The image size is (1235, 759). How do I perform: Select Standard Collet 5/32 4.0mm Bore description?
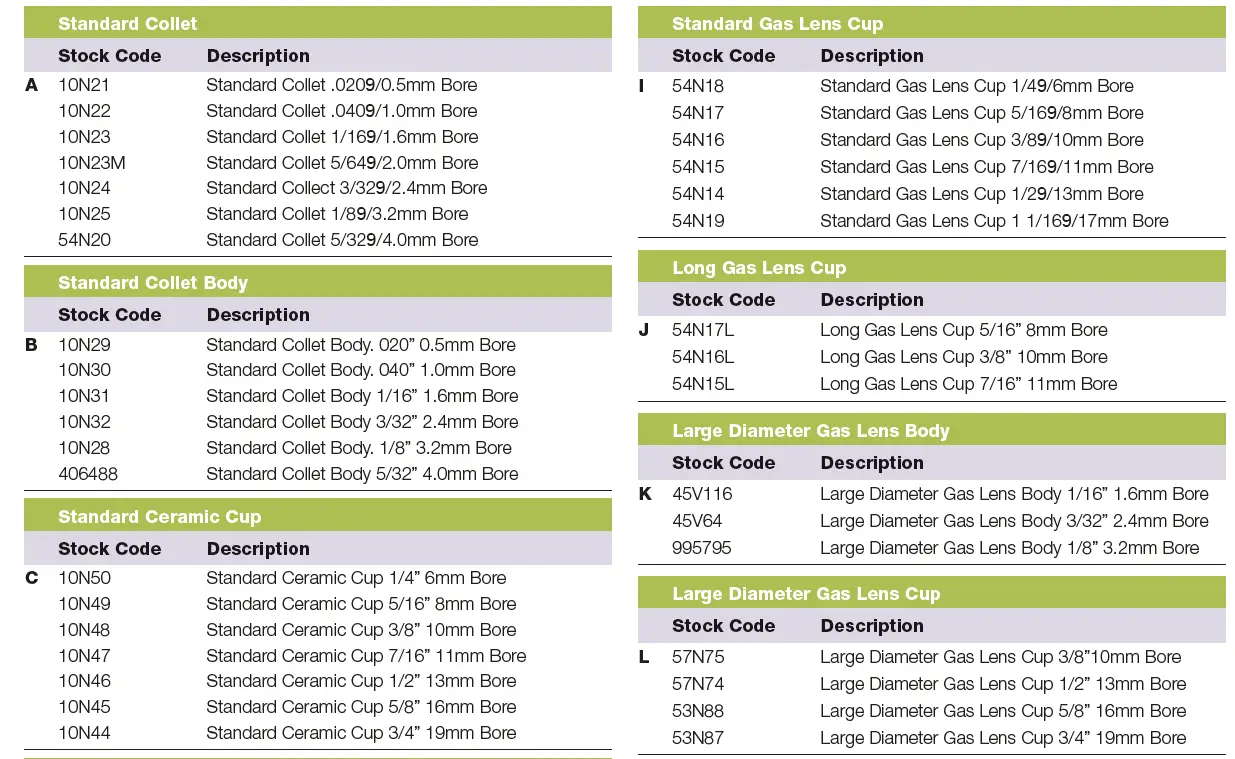[342, 240]
